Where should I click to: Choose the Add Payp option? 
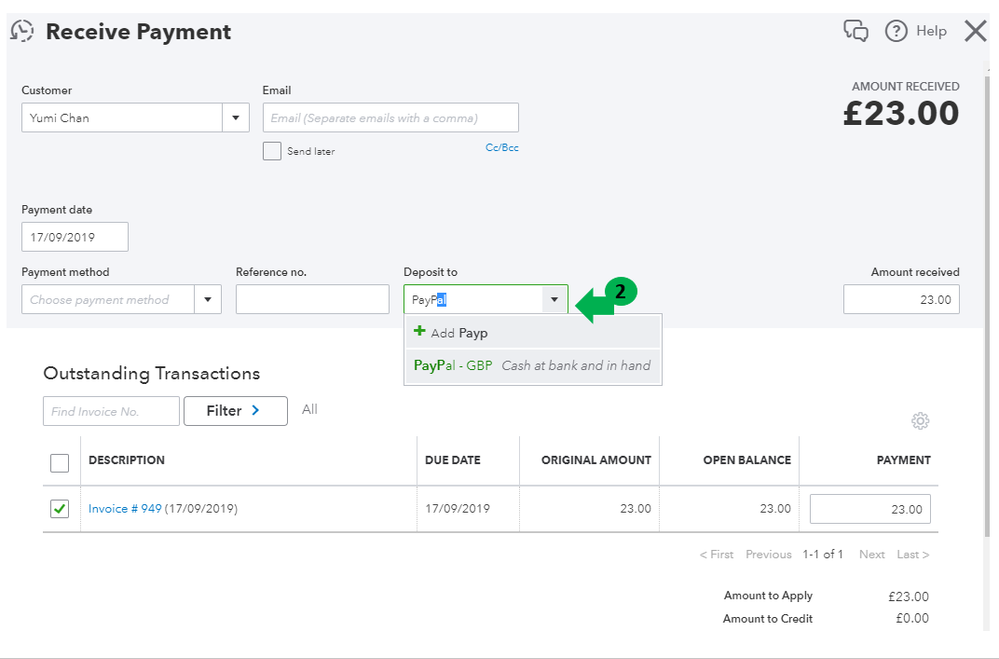click(459, 333)
